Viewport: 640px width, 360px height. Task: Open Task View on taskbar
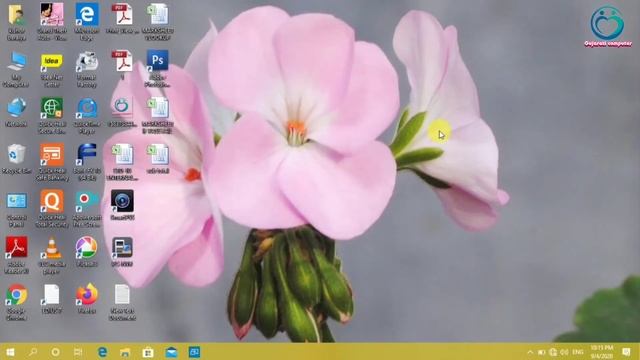pyautogui.click(x=78, y=352)
